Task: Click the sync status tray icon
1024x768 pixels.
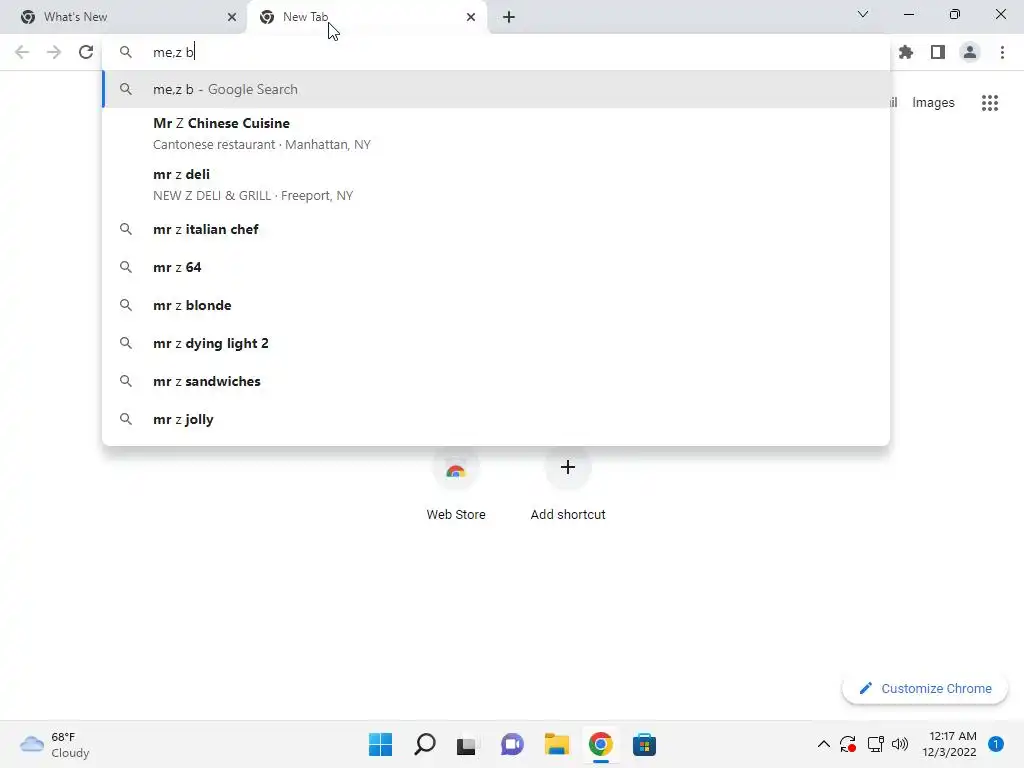Action: click(x=848, y=744)
